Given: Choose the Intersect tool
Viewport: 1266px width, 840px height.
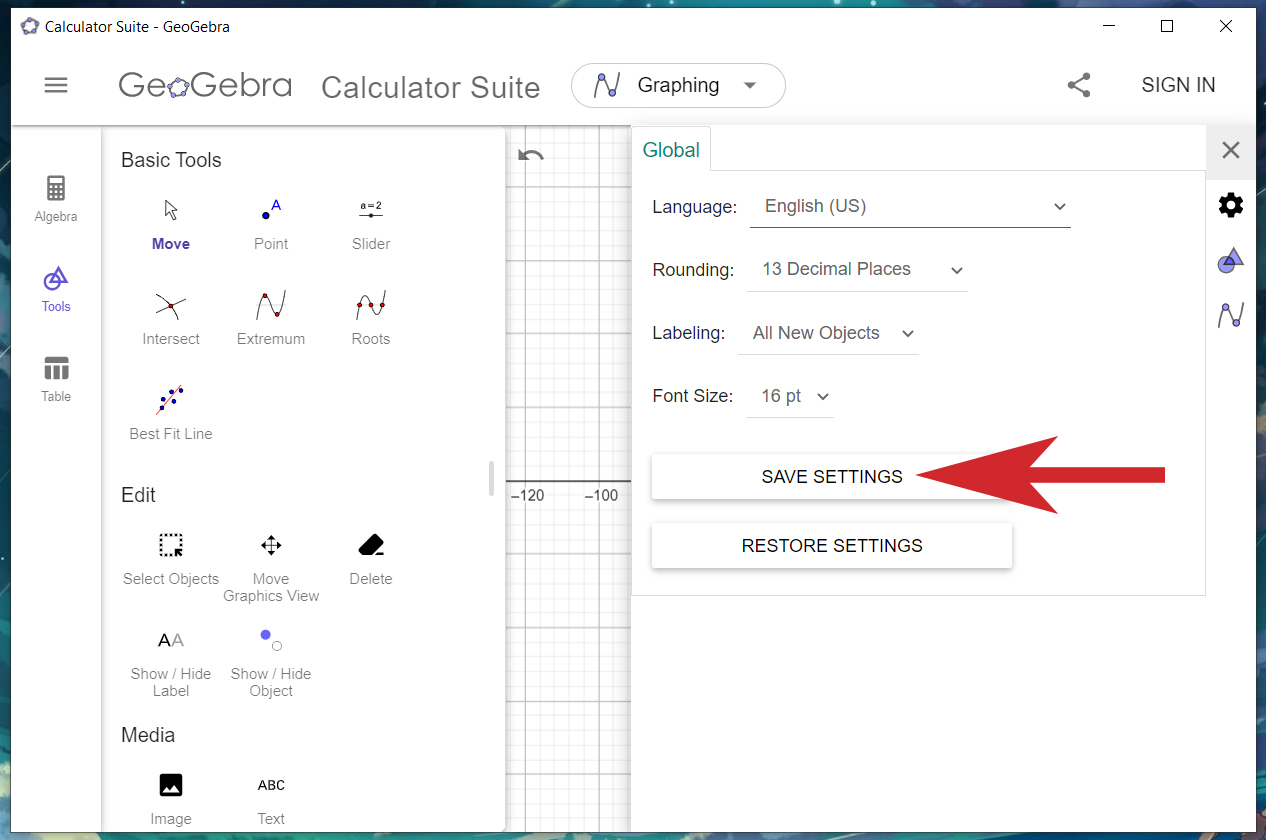Looking at the screenshot, I should coord(171,319).
